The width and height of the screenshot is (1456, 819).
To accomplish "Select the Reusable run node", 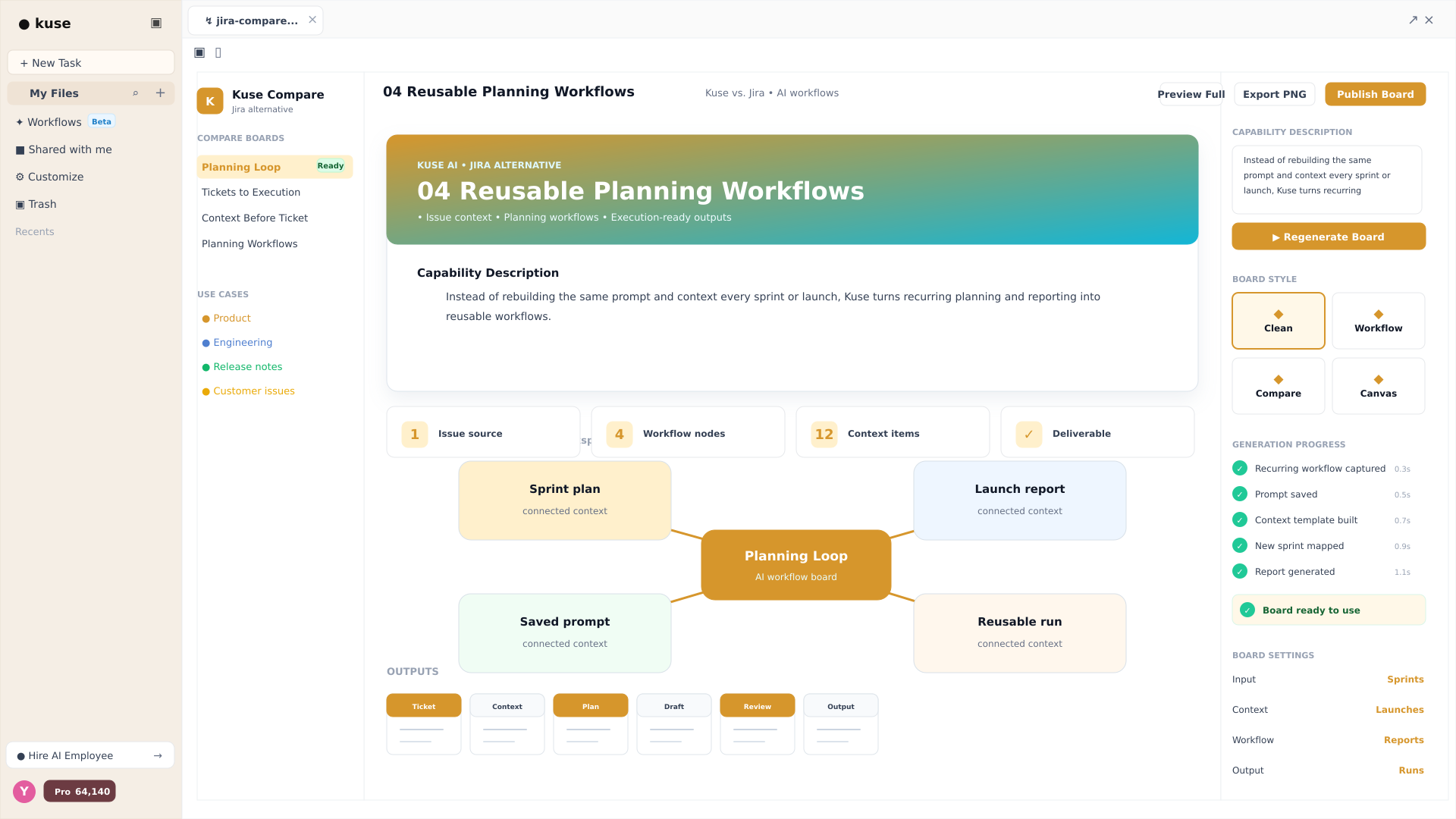I will coord(1020,633).
